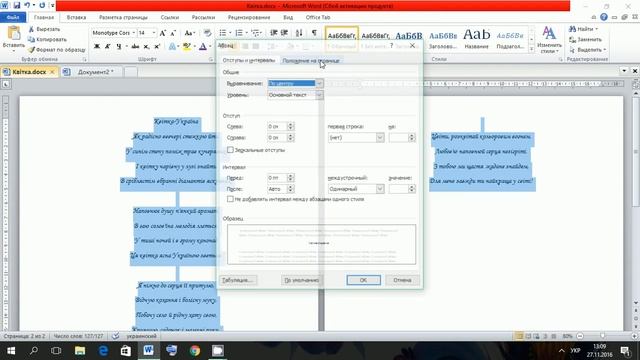Toggle Italic (К) formatting
This screenshot has height=360, width=640.
(107, 47)
